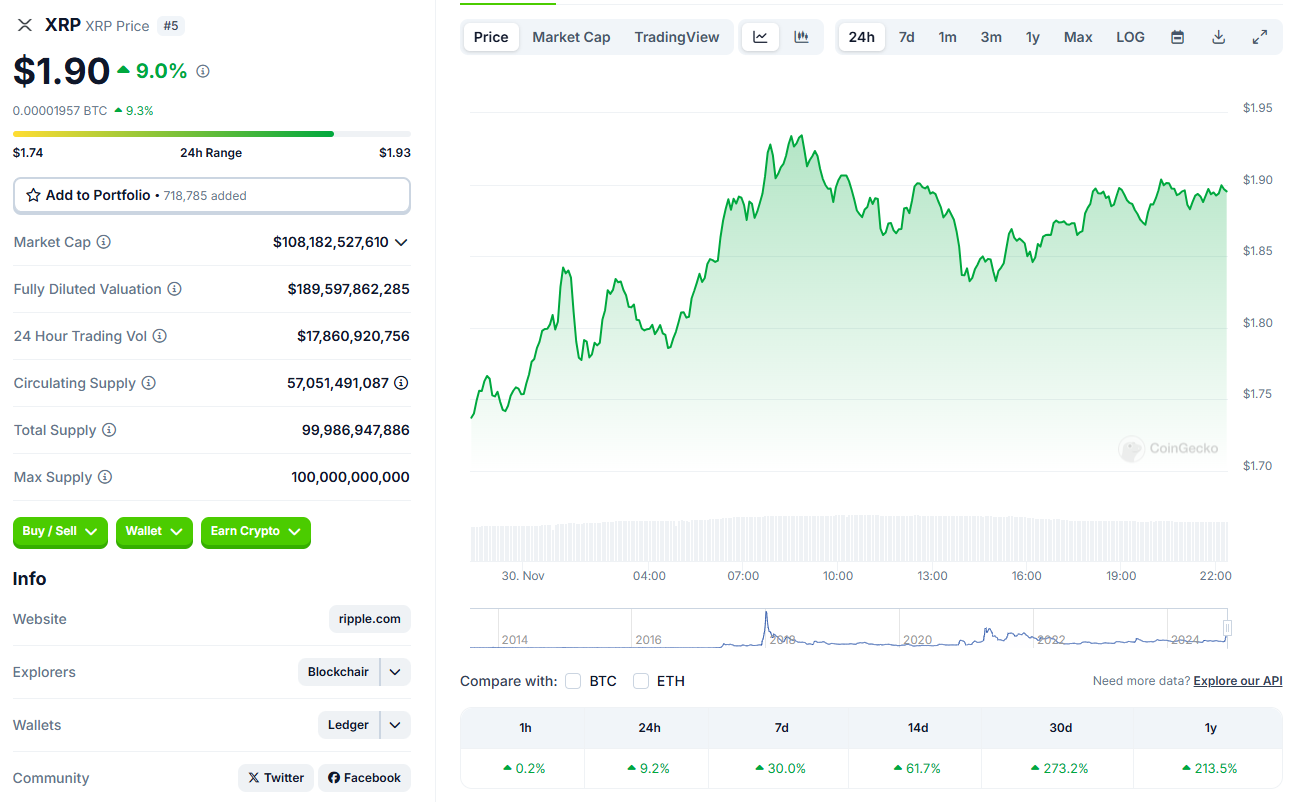Image resolution: width=1301 pixels, height=802 pixels.
Task: Select the Market Cap chart tab
Action: point(571,37)
